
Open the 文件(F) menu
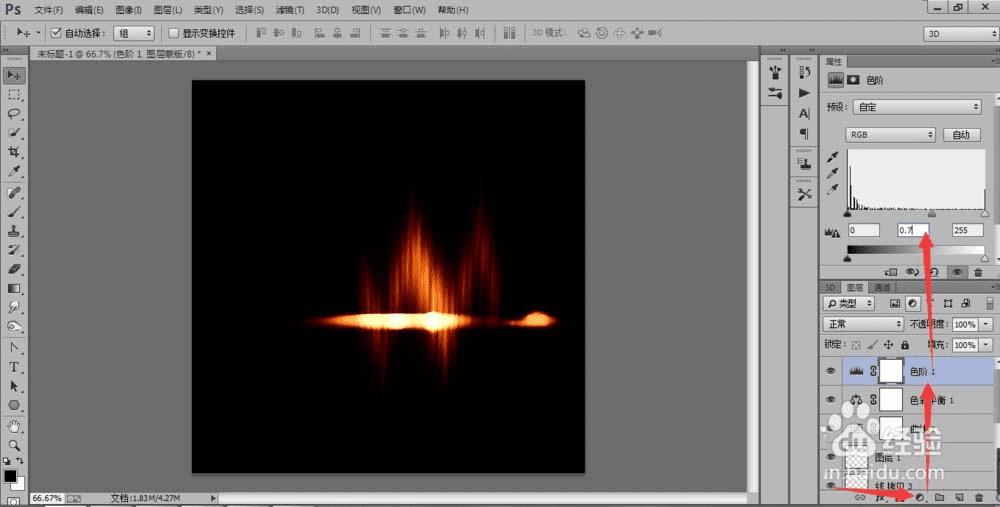(48, 10)
